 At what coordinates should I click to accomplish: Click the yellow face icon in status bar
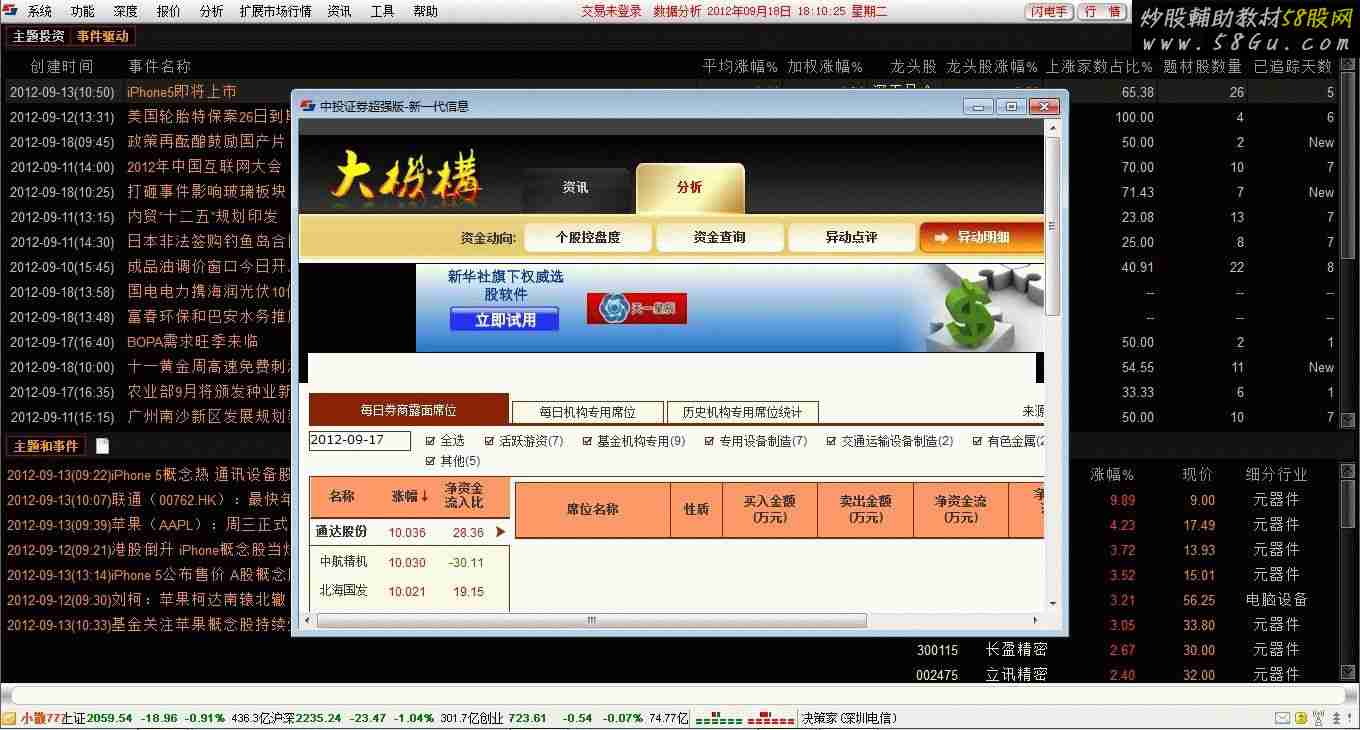coord(1300,718)
